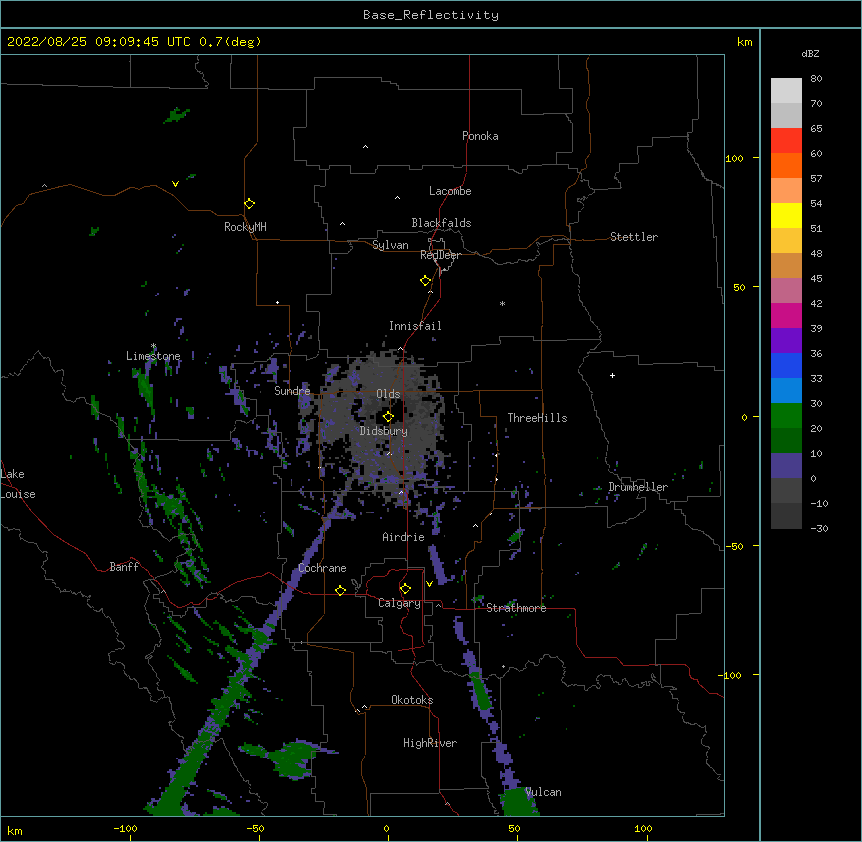Click the Banff label
Viewport: 862px width, 842px height.
(124, 567)
